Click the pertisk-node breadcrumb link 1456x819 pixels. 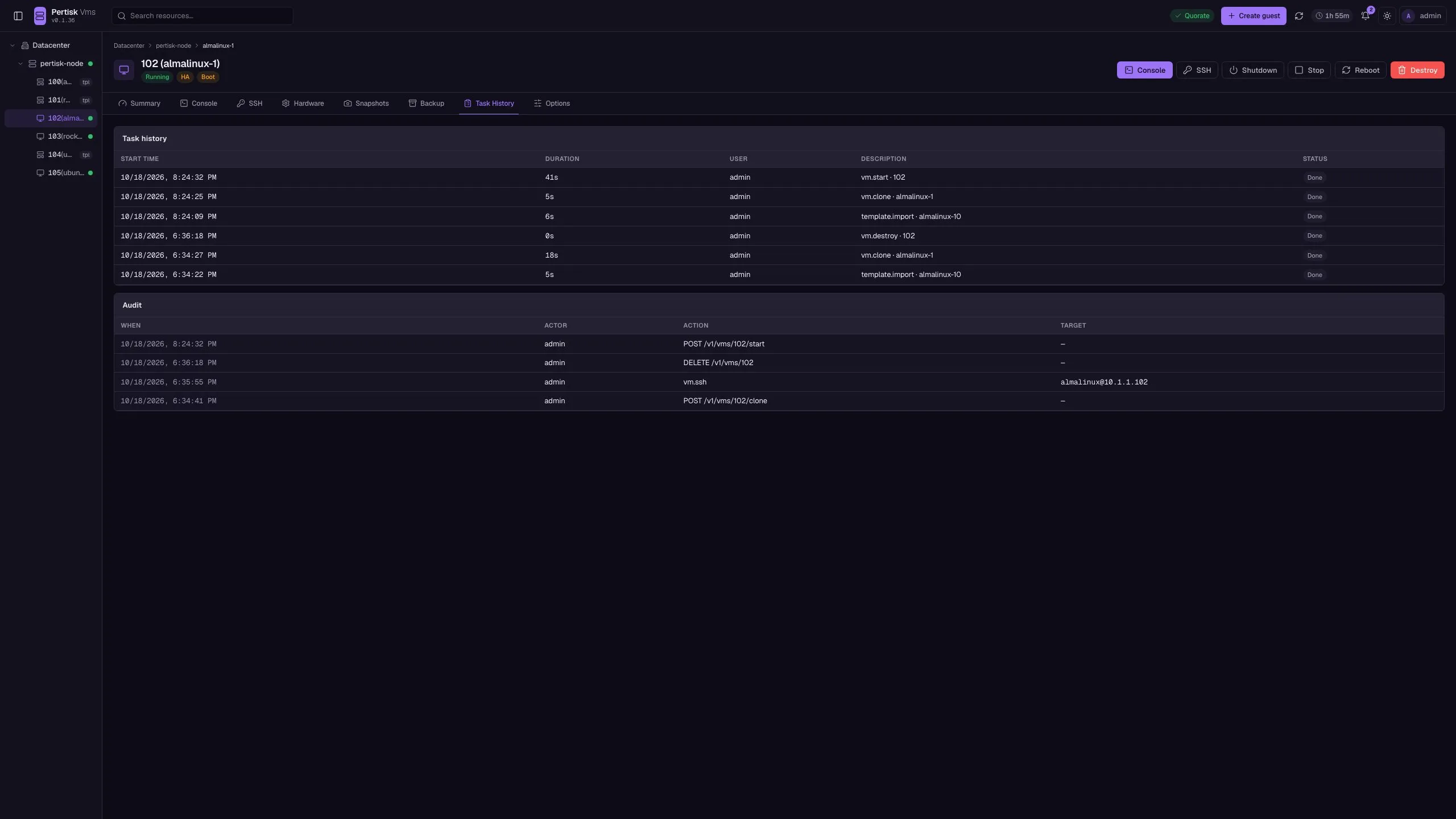pos(173,45)
